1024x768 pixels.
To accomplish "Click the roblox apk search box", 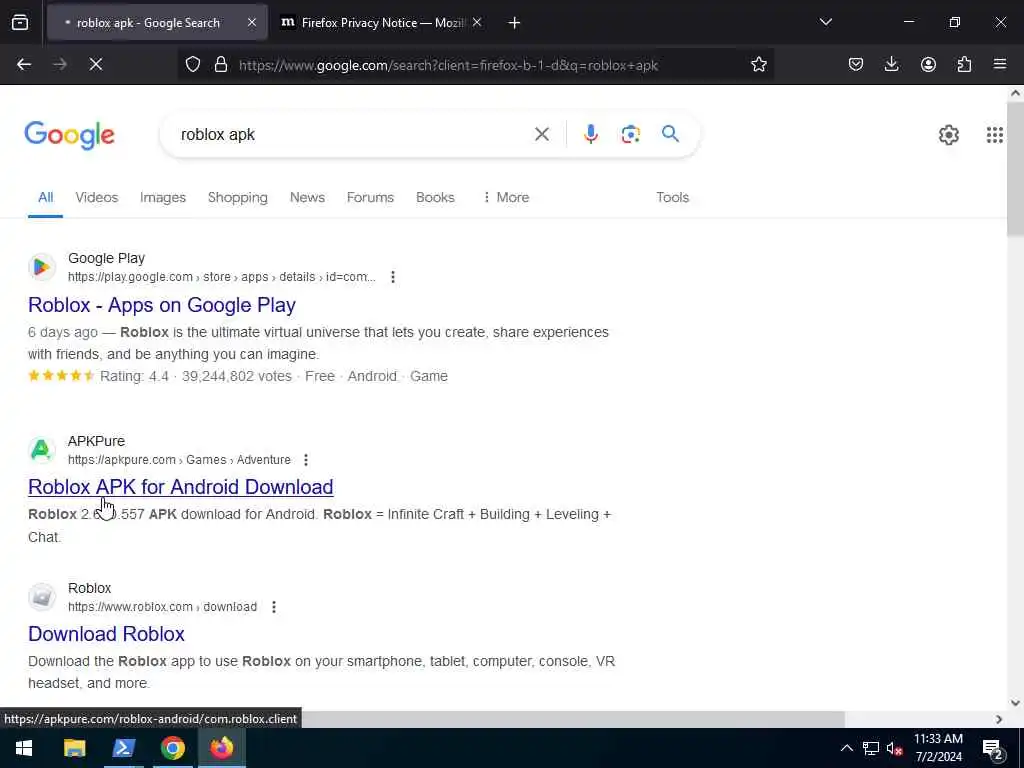I will 353,135.
